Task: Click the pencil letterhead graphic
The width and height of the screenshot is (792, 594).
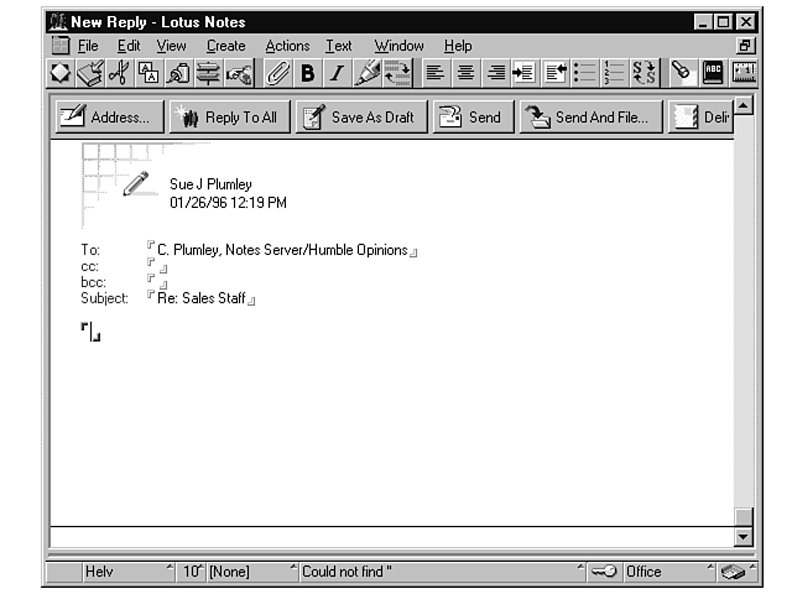Action: [136, 183]
